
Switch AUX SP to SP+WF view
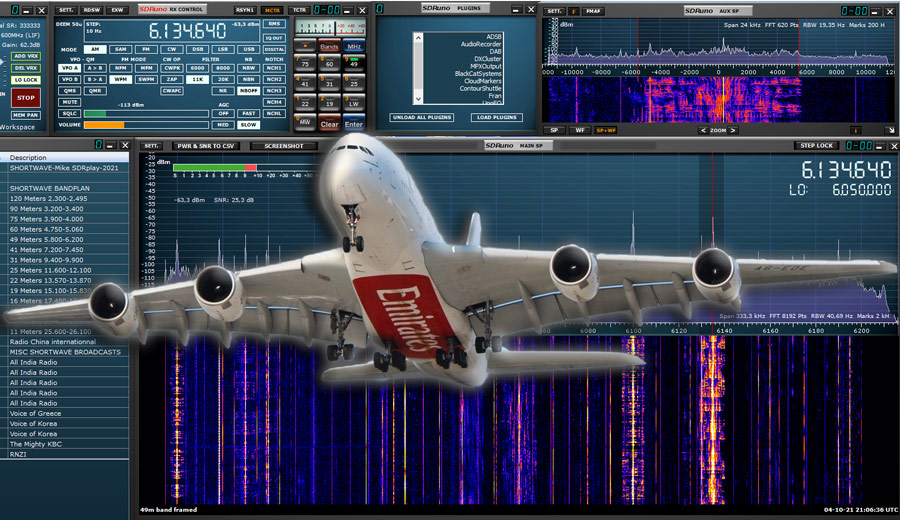606,130
